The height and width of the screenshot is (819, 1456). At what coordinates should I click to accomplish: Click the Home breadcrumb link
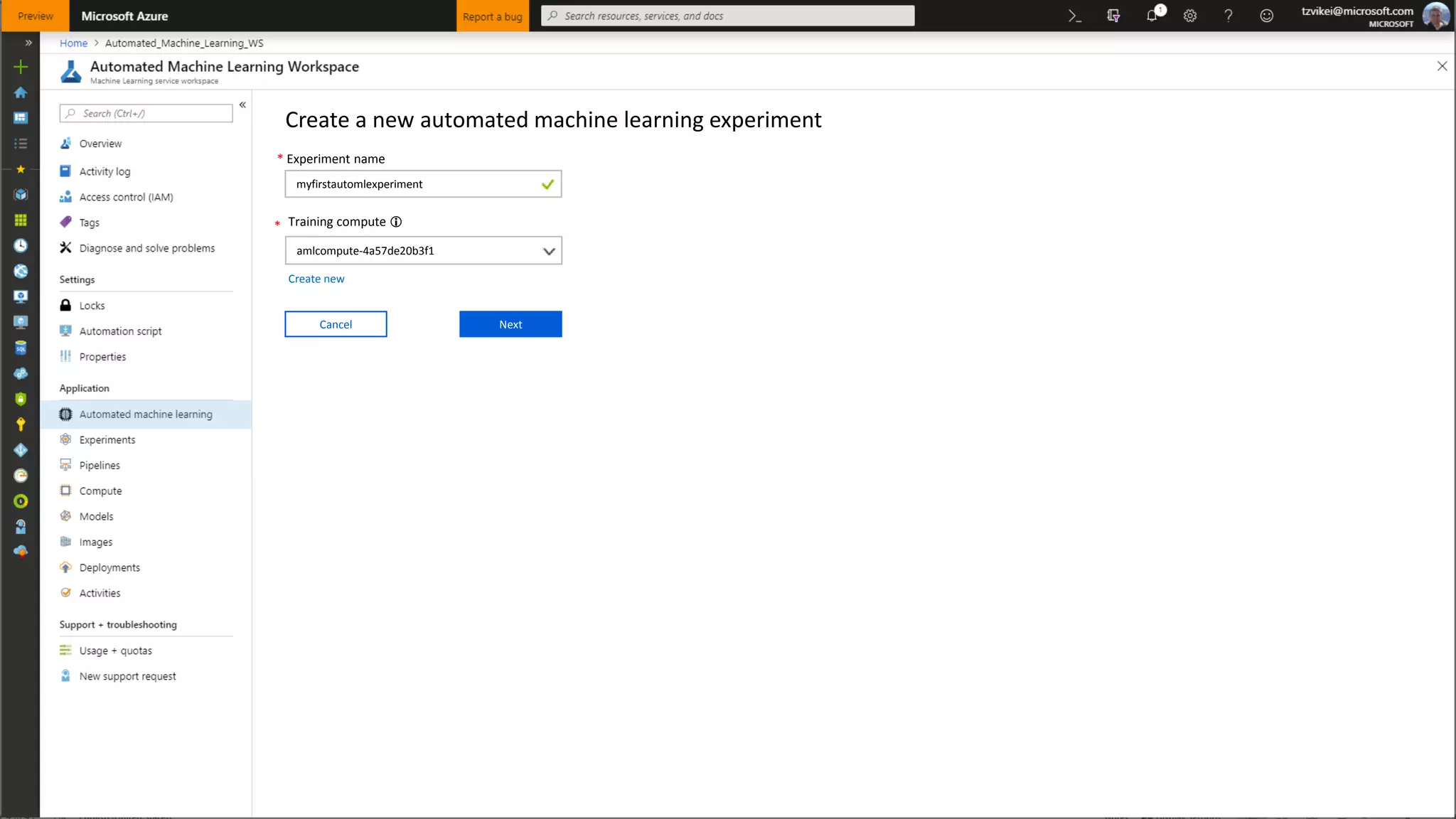click(x=73, y=43)
